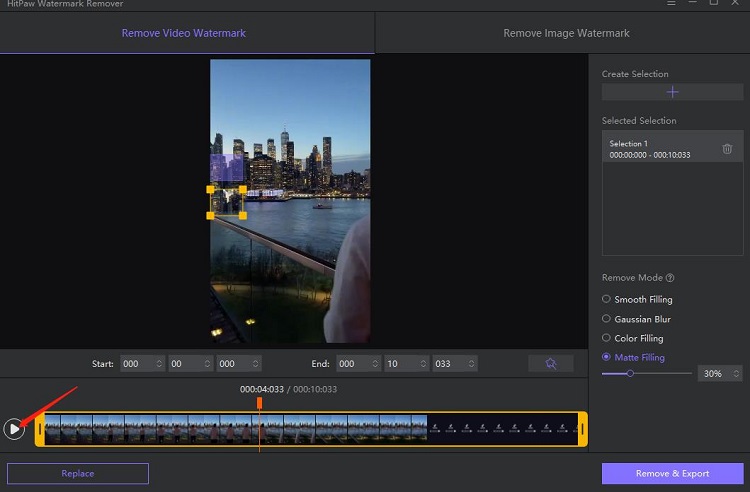Click the purple highlighted selection area in video

coord(227,167)
